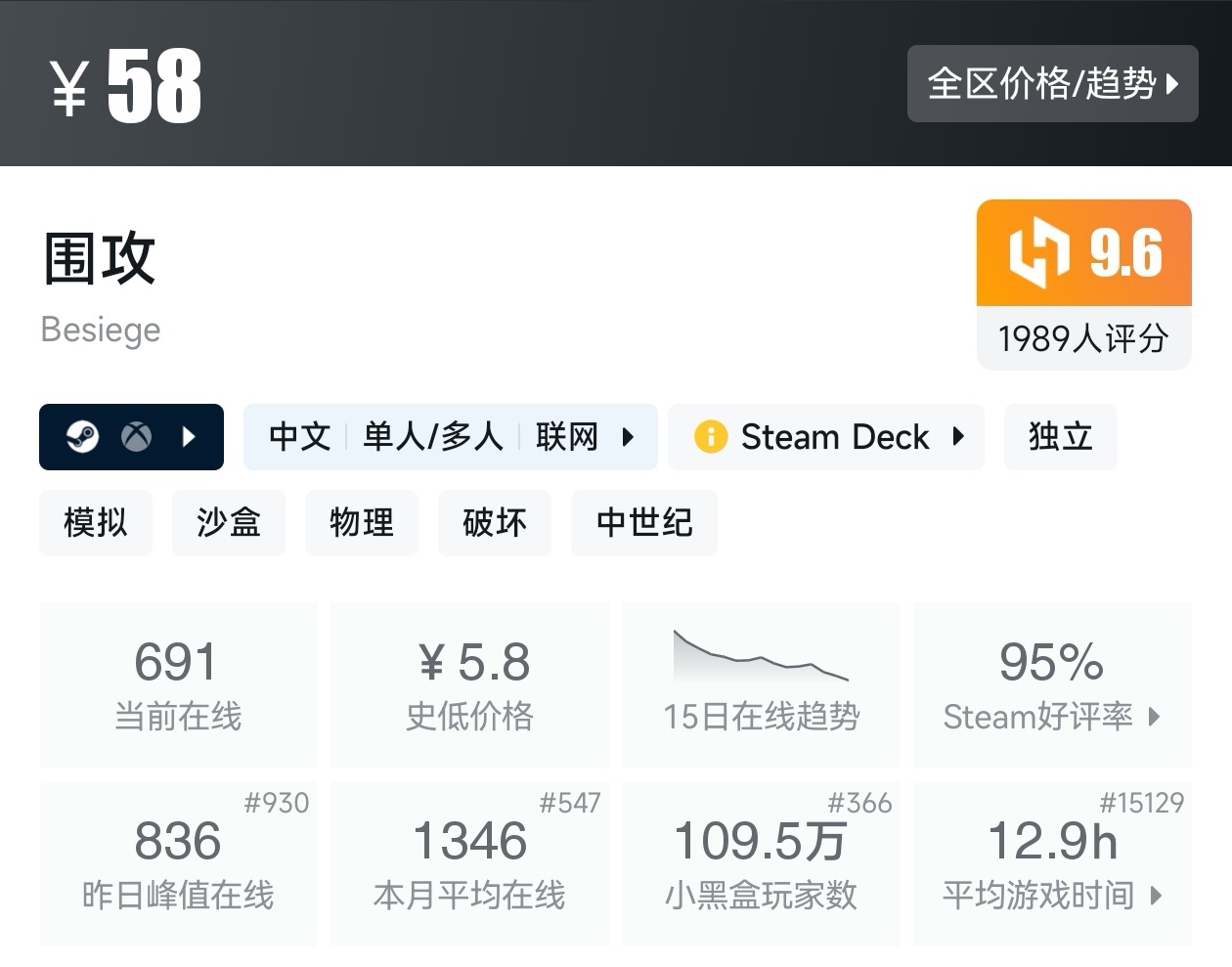
Task: Select the 破坏 tag
Action: (495, 523)
